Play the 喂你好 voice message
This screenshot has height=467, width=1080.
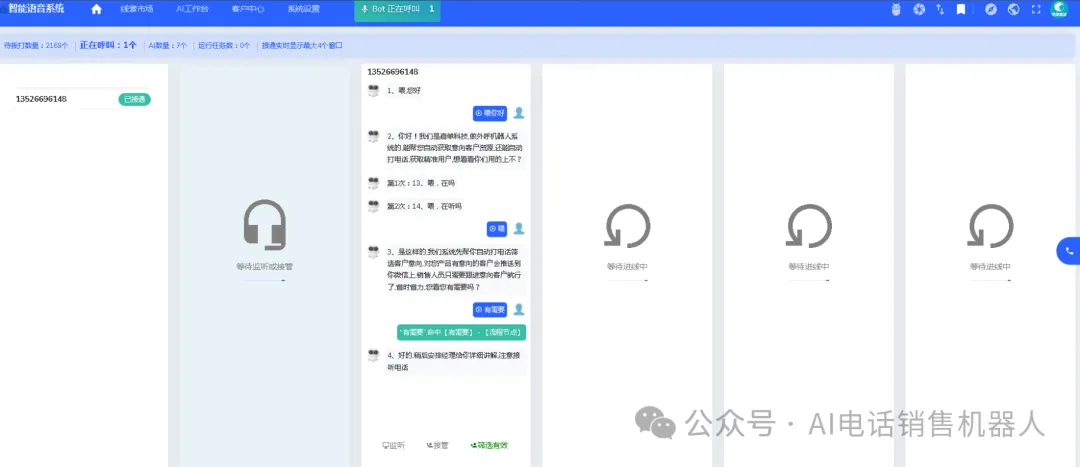point(490,113)
